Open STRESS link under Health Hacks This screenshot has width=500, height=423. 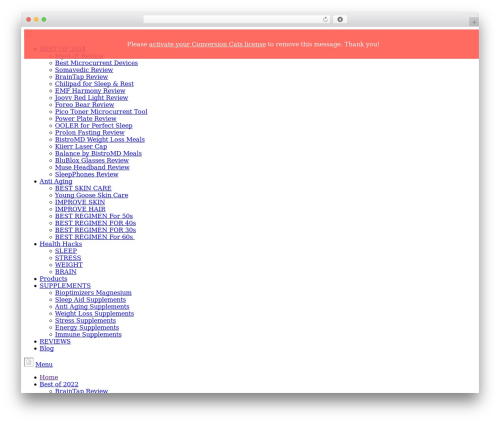click(68, 258)
